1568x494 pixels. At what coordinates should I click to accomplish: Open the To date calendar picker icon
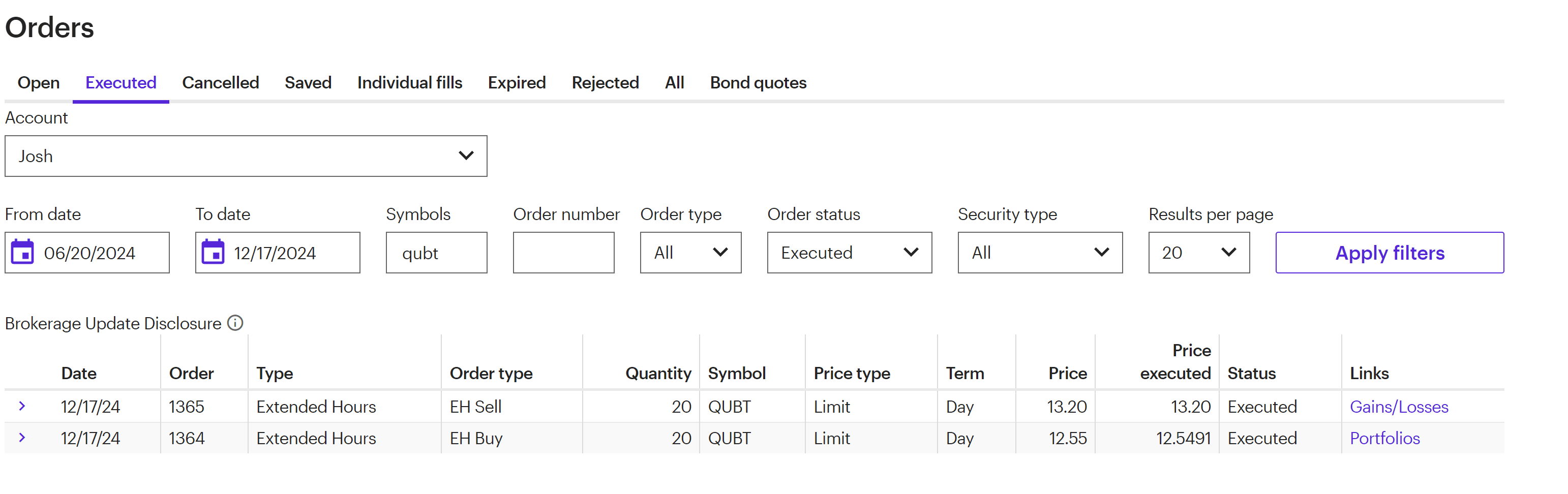[213, 252]
